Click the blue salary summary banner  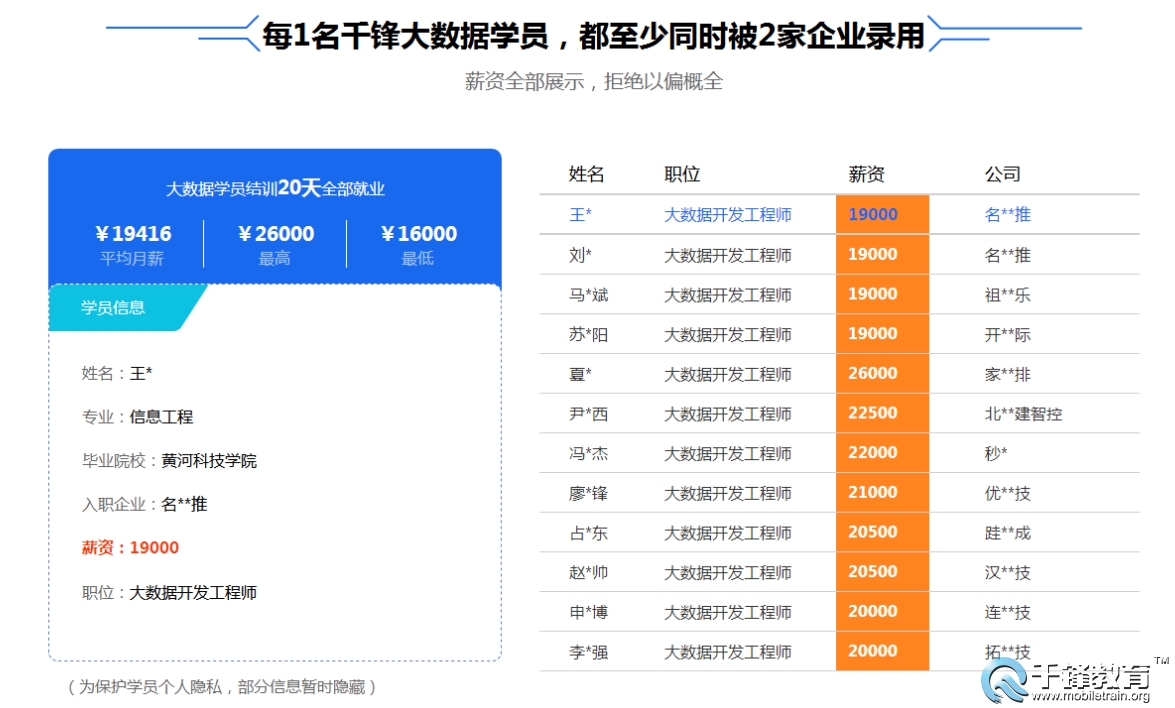point(275,215)
